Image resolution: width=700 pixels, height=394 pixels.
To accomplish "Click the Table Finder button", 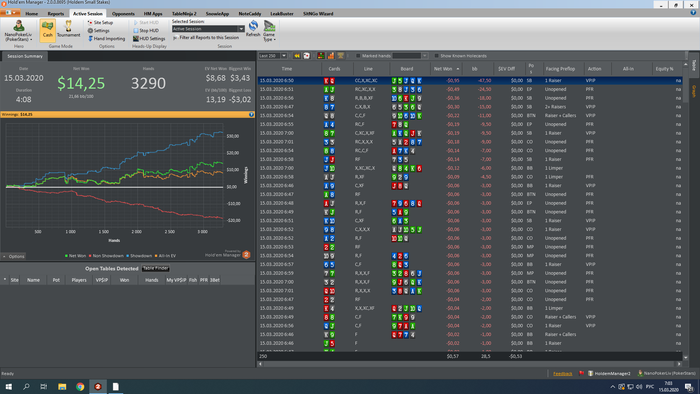I will [155, 268].
